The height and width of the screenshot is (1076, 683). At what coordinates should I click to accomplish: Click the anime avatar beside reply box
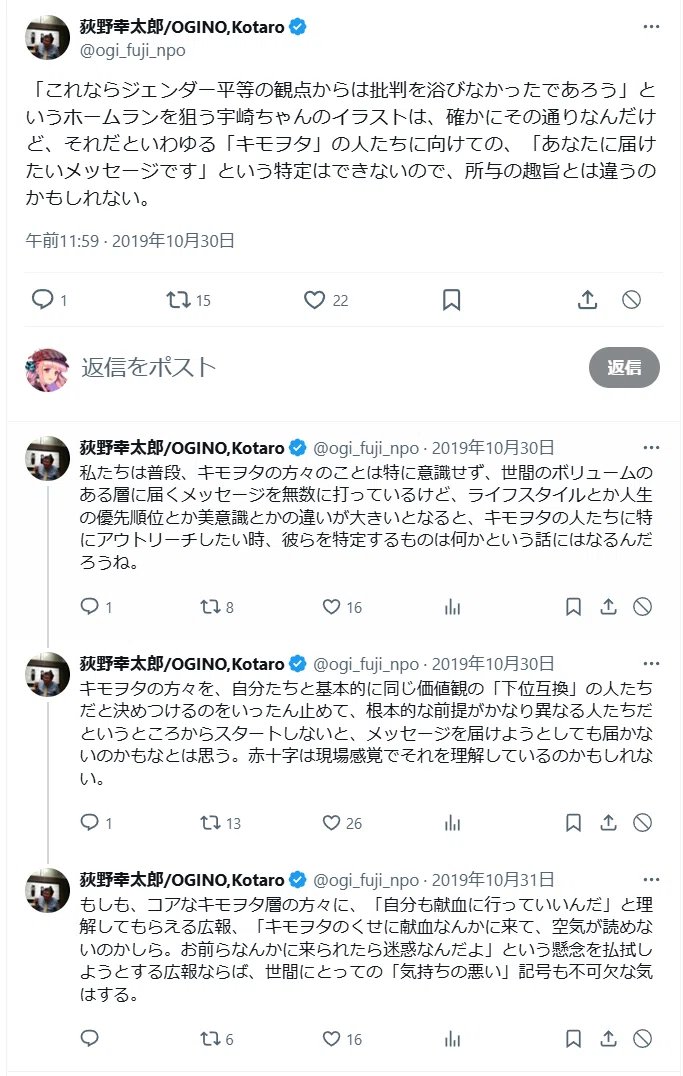47,369
